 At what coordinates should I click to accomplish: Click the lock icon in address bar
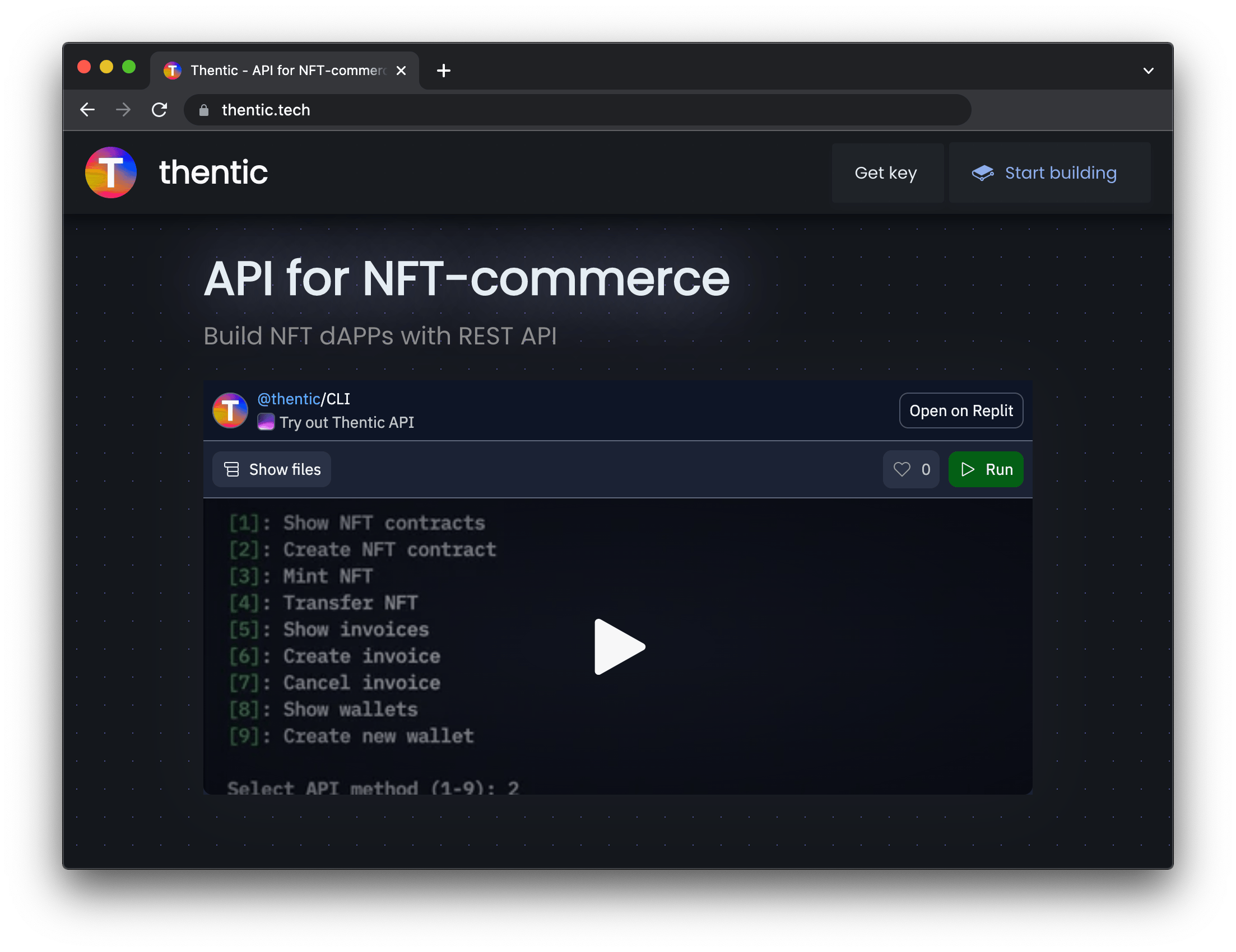tap(204, 110)
